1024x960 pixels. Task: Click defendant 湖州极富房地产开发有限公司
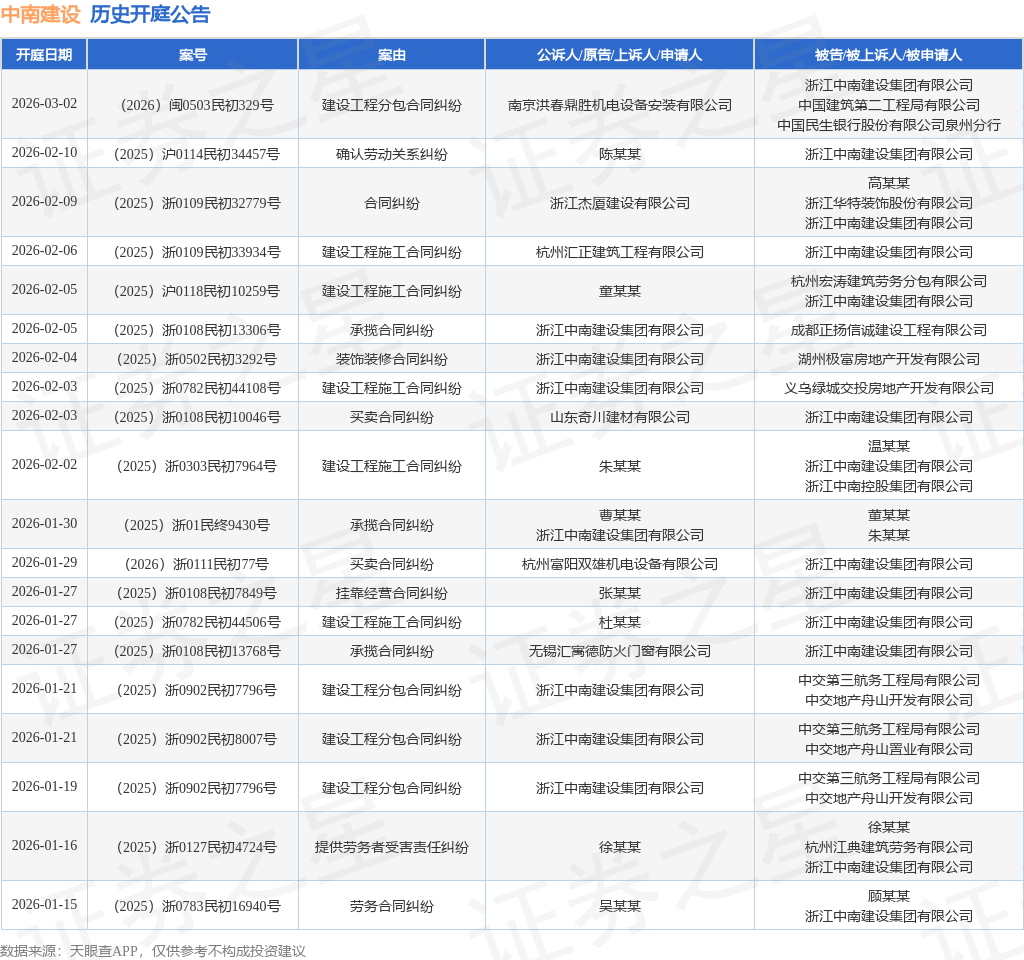click(x=889, y=359)
